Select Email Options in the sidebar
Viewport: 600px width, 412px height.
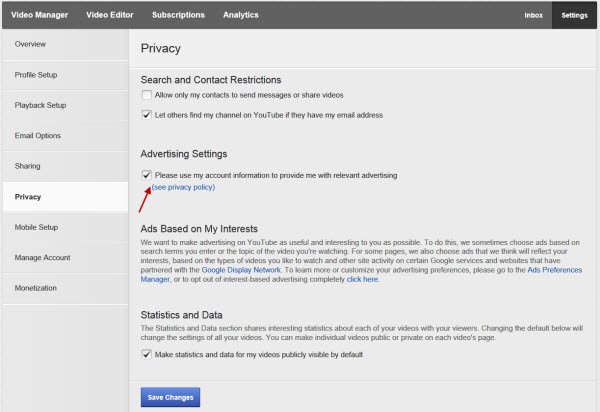65,136
